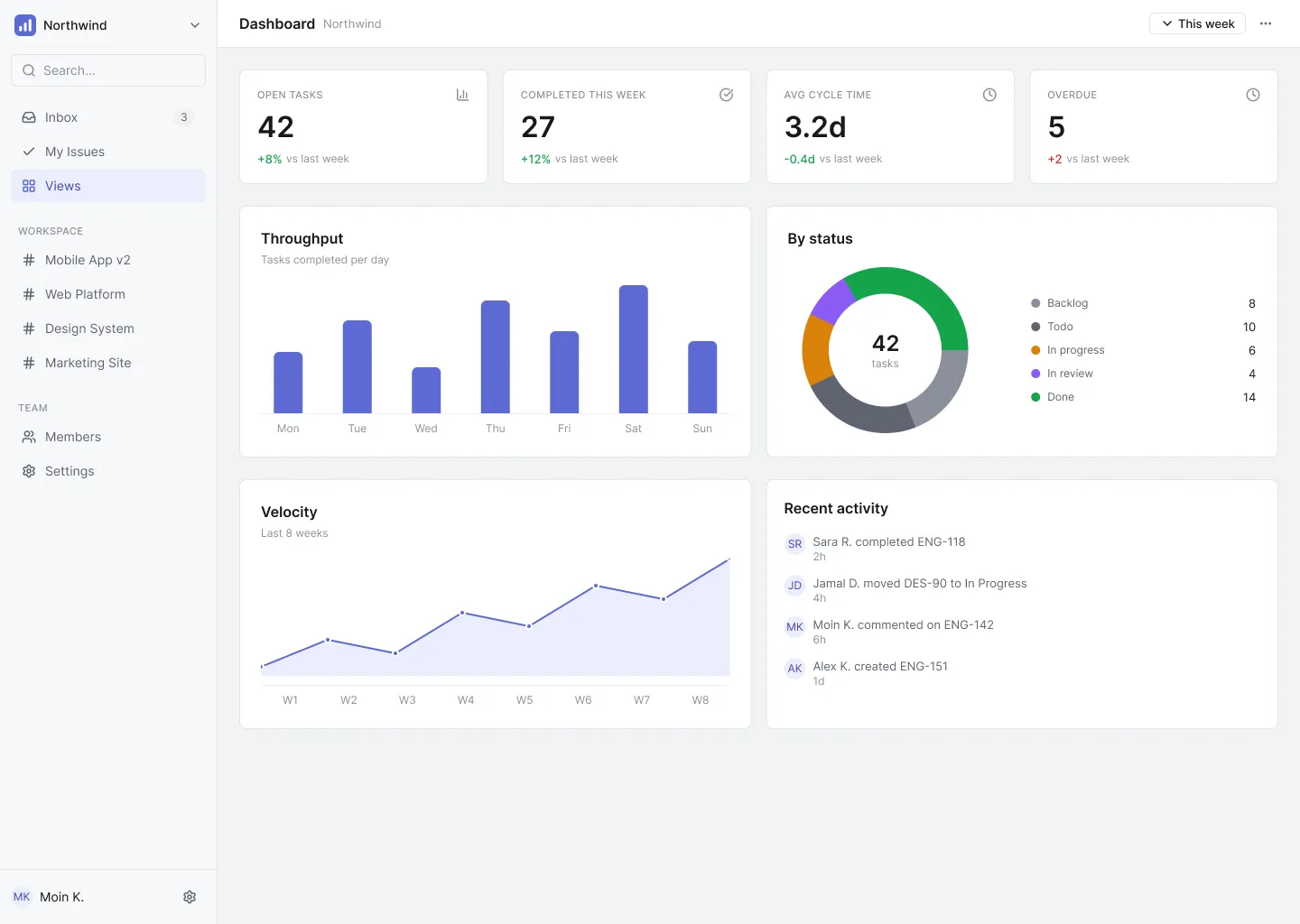Click the clock icon on Avg Cycle Time
Screen dimensions: 1300x924
(989, 95)
